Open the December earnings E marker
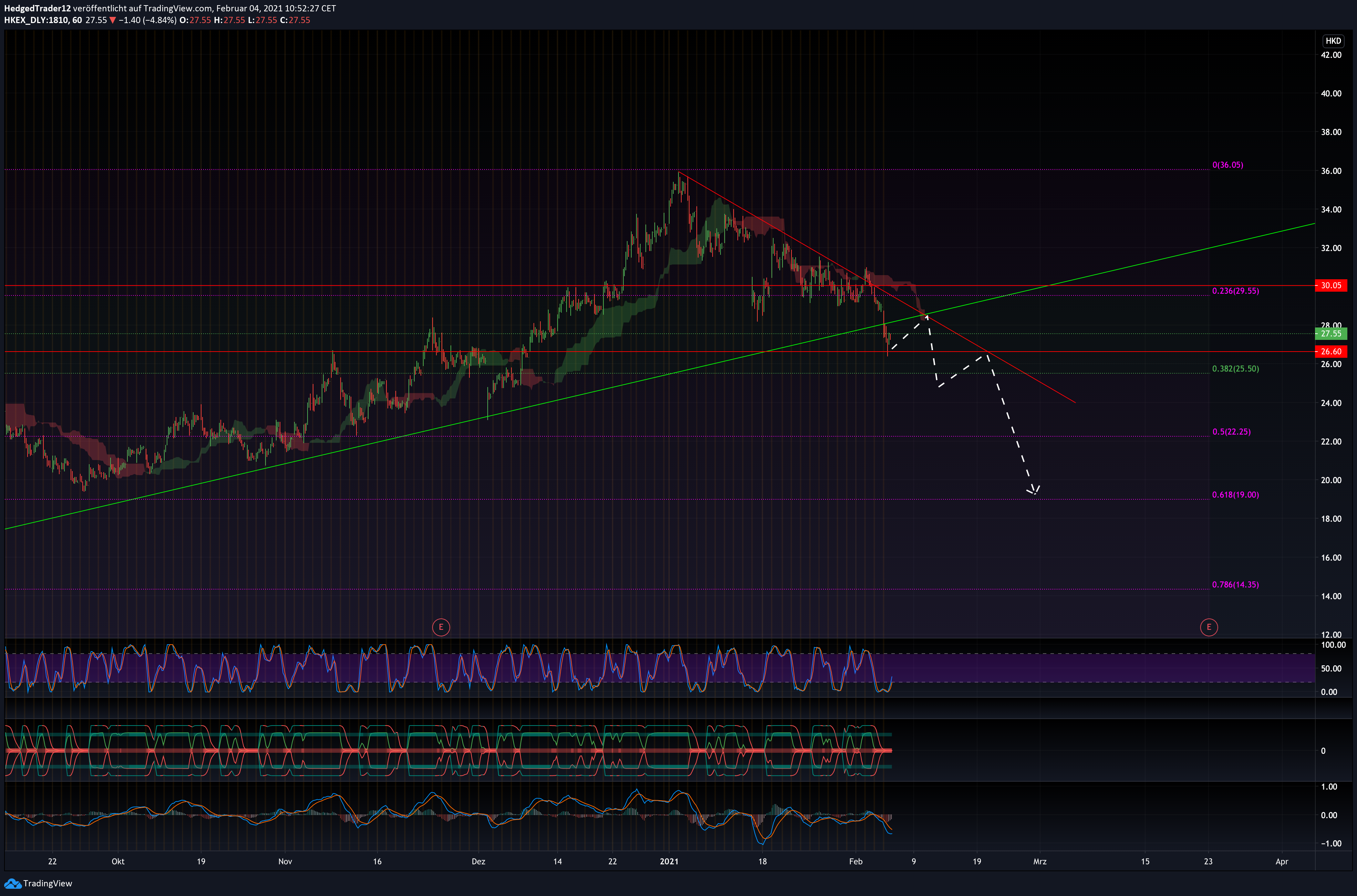 pyautogui.click(x=441, y=627)
